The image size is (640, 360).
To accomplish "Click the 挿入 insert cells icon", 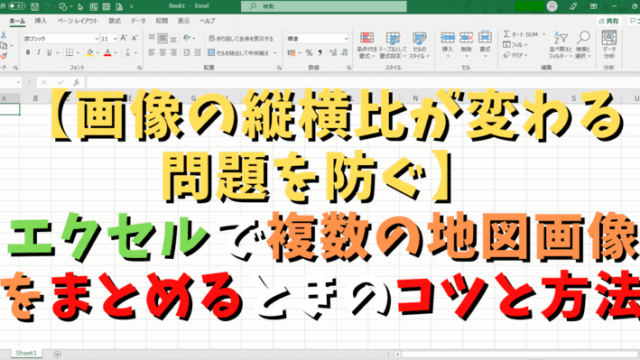I will pos(447,38).
